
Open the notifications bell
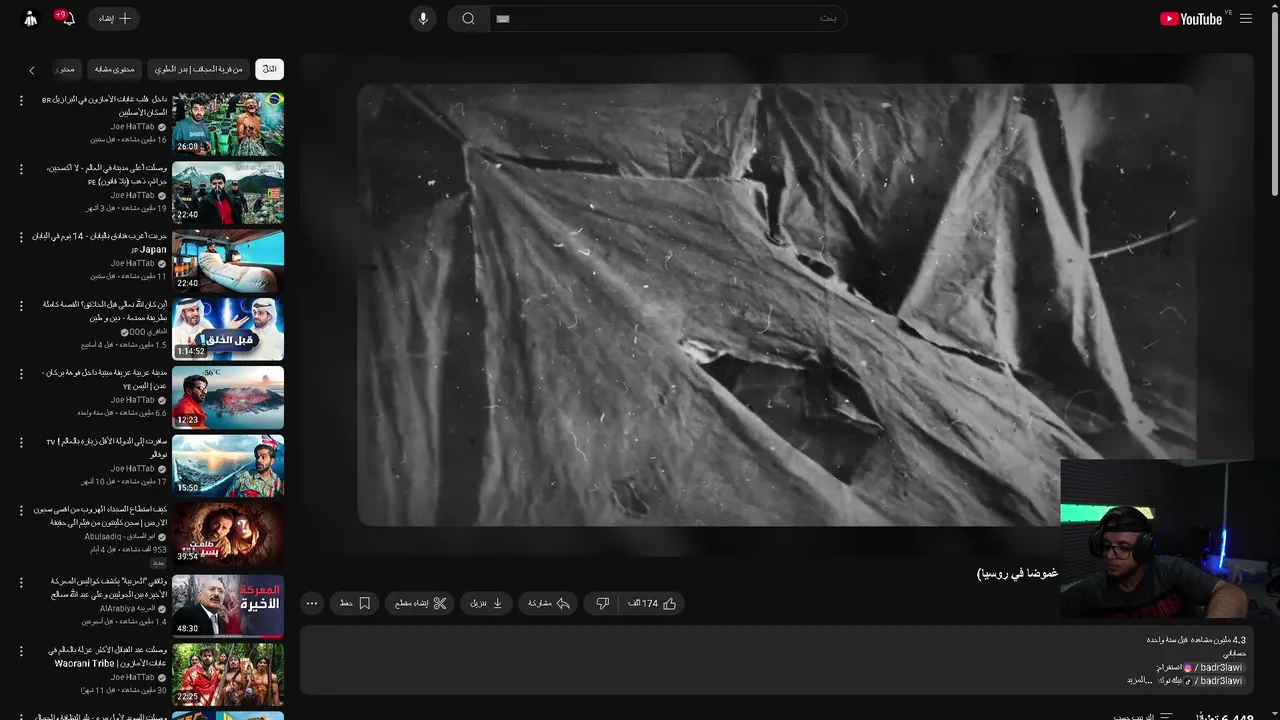68,18
